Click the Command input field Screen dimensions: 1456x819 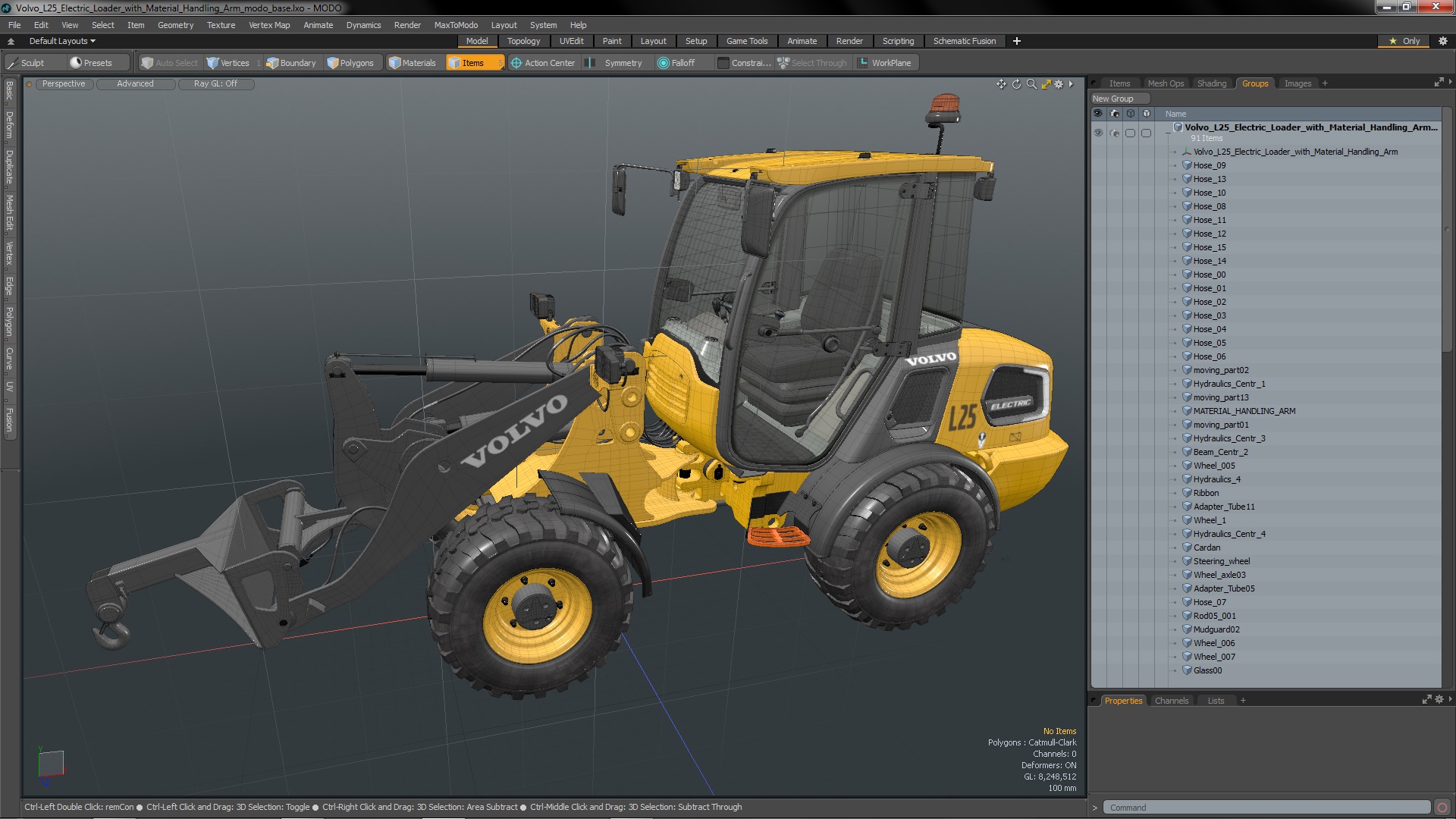(x=1266, y=808)
